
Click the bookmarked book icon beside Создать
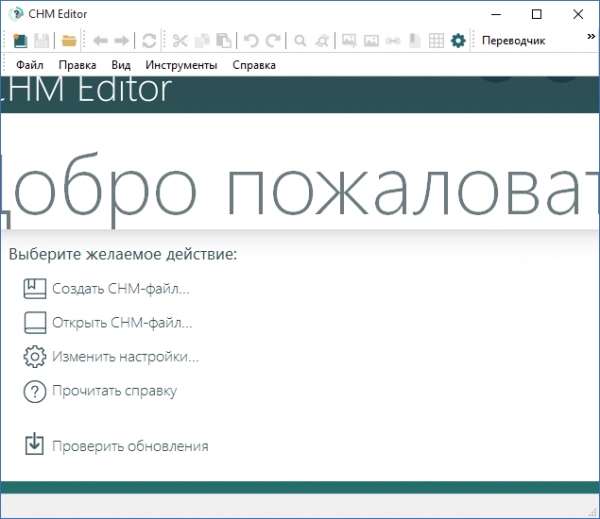pyautogui.click(x=35, y=288)
